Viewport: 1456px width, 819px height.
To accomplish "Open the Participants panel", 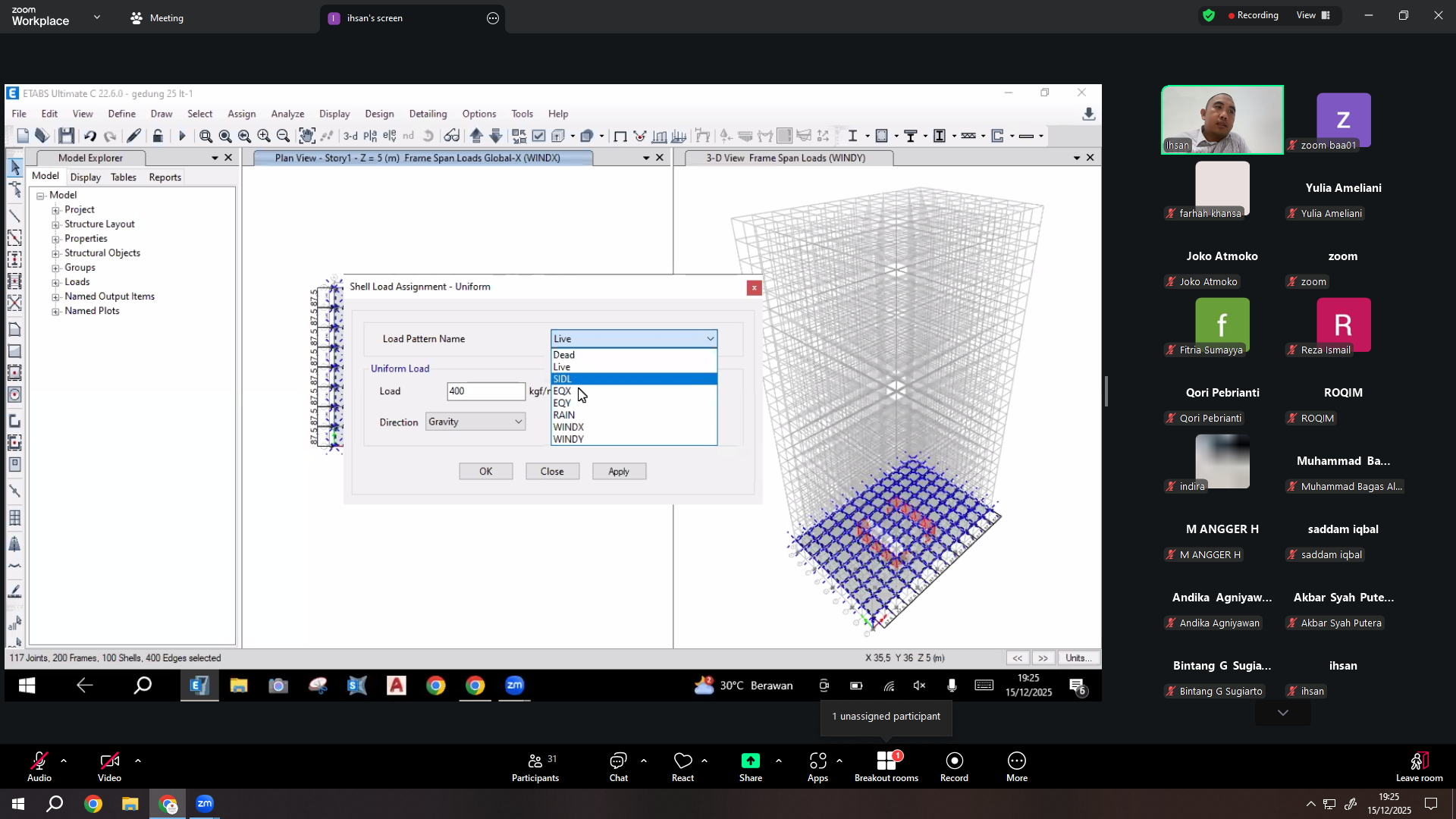I will 535,767.
